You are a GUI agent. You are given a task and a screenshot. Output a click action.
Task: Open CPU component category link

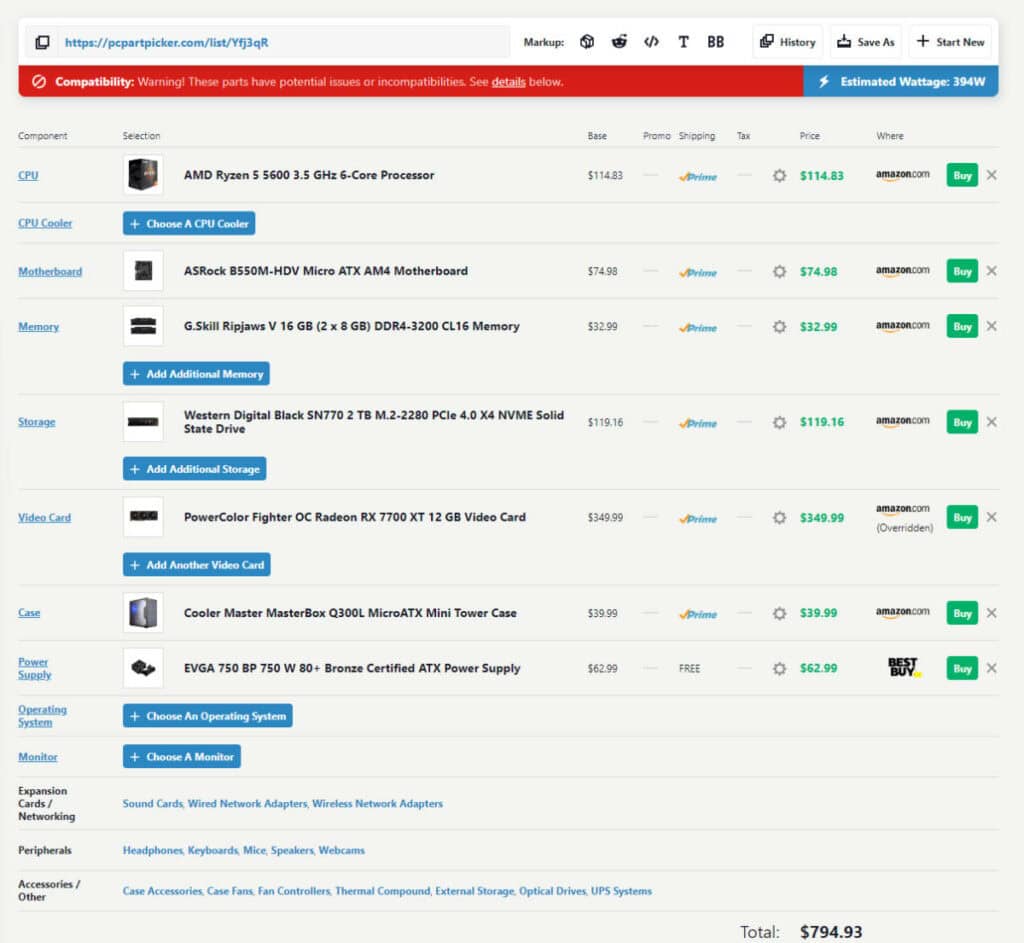[x=28, y=175]
